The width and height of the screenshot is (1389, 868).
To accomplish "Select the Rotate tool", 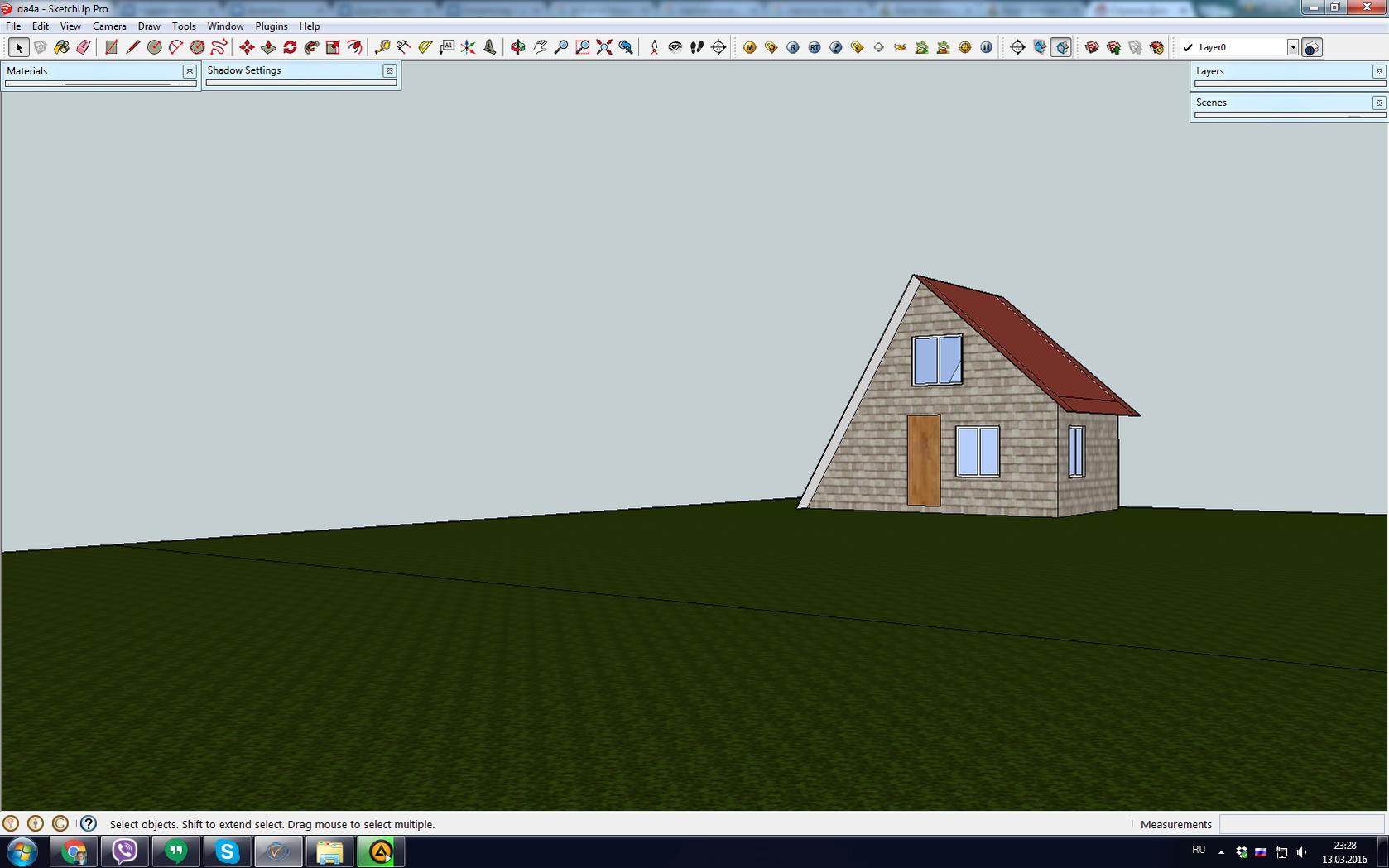I will tap(290, 47).
